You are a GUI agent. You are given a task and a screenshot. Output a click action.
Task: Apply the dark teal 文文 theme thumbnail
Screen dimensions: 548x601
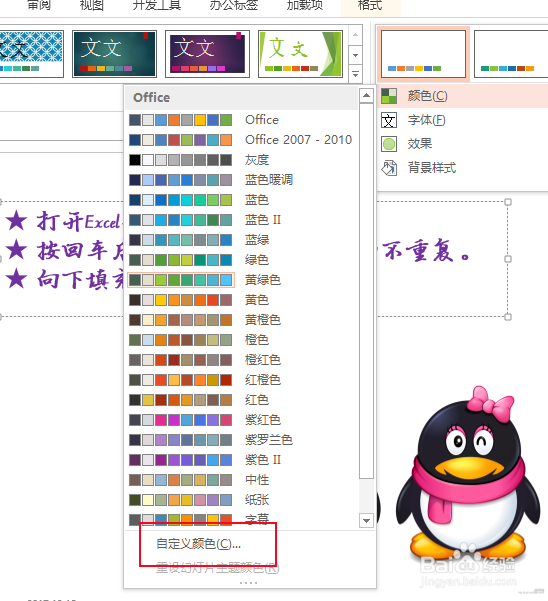[114, 54]
